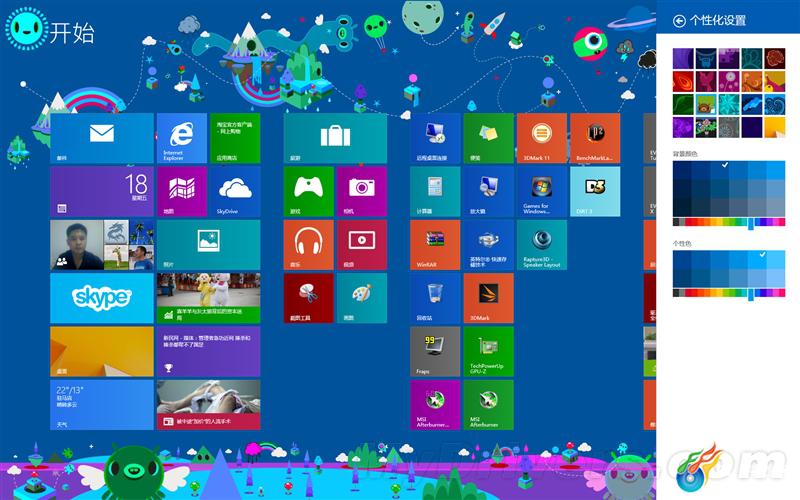Choose the cartoon creature background pattern

pyautogui.click(x=706, y=105)
